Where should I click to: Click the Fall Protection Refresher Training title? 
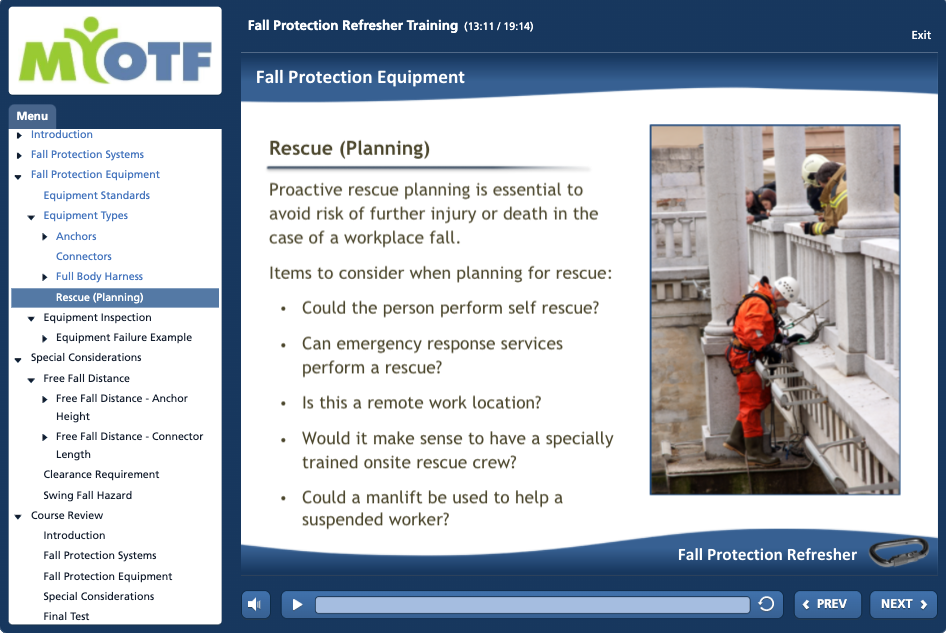pos(353,25)
